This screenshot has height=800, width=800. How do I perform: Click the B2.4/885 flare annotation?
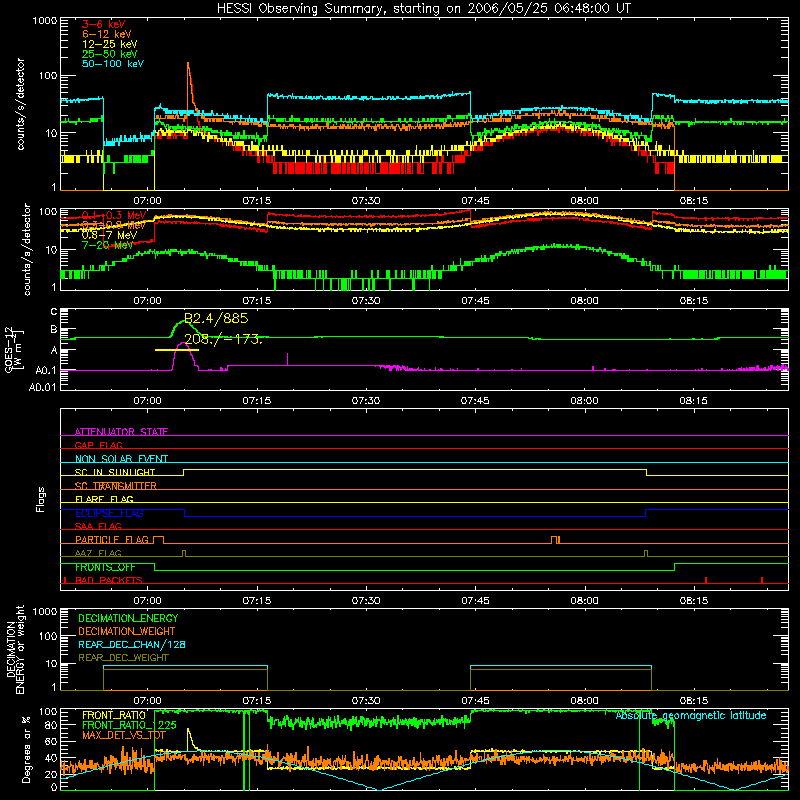216,318
